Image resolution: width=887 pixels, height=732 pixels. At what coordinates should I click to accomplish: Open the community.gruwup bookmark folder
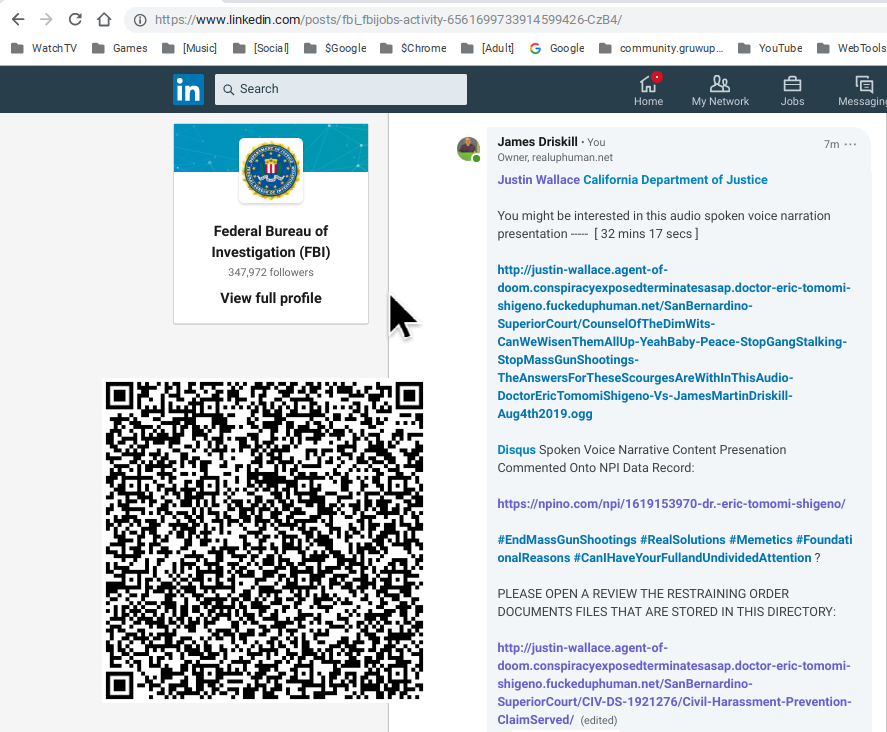tap(661, 49)
